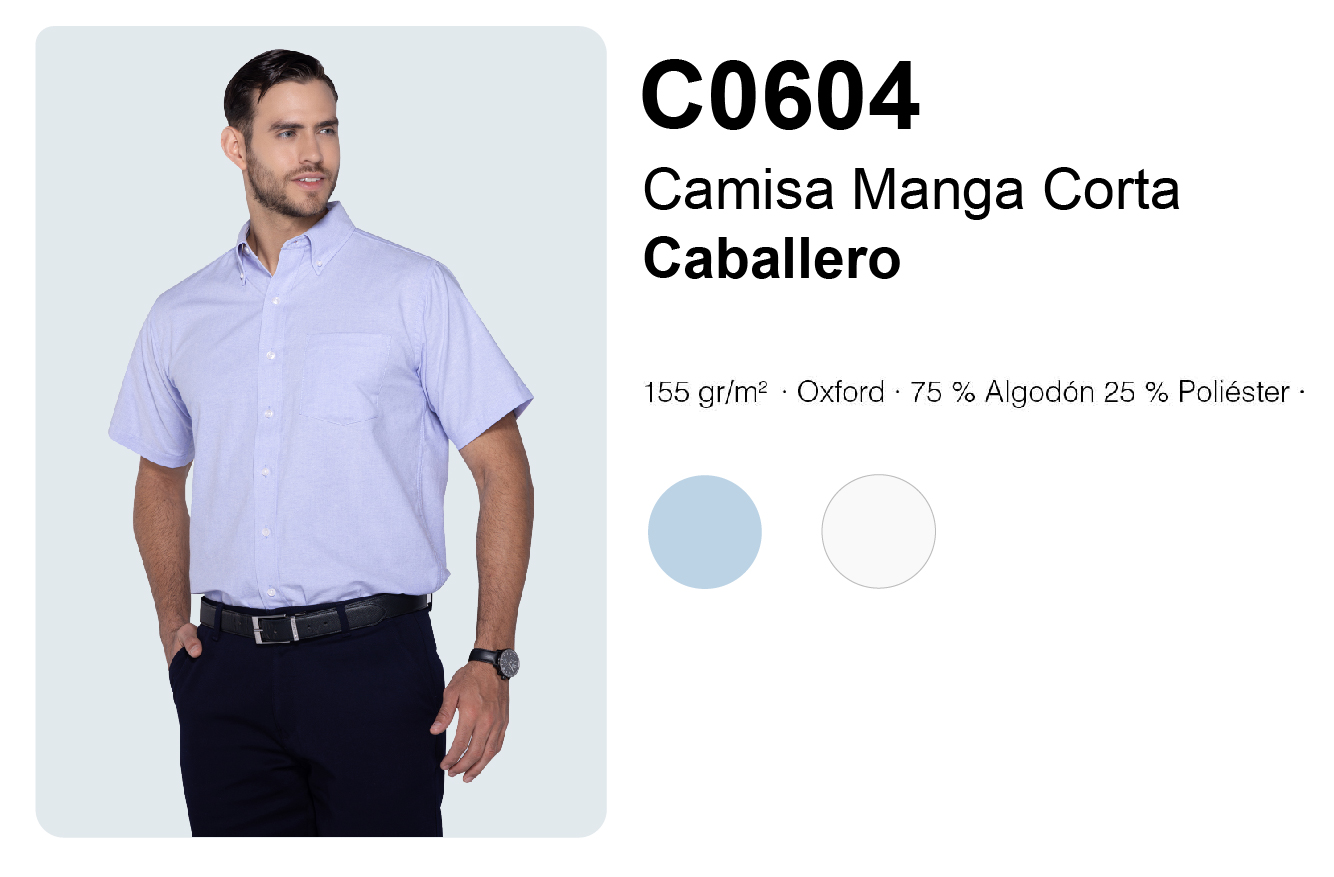1334x877 pixels.
Task: Open the Camisa Manga Corta title
Action: tap(911, 189)
